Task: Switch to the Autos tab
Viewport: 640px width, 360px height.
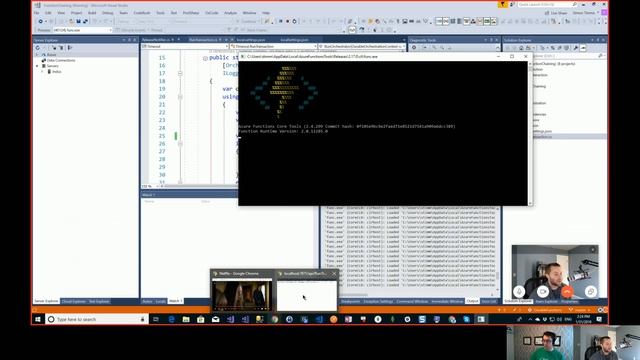Action: coord(147,301)
